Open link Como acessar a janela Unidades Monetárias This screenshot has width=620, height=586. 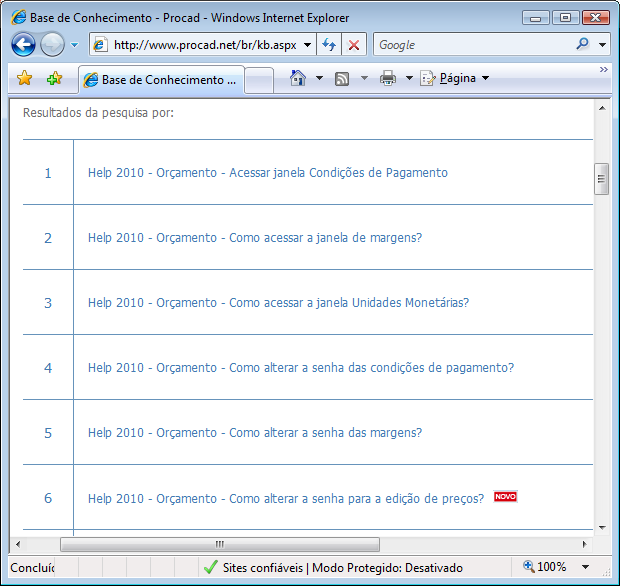point(278,303)
